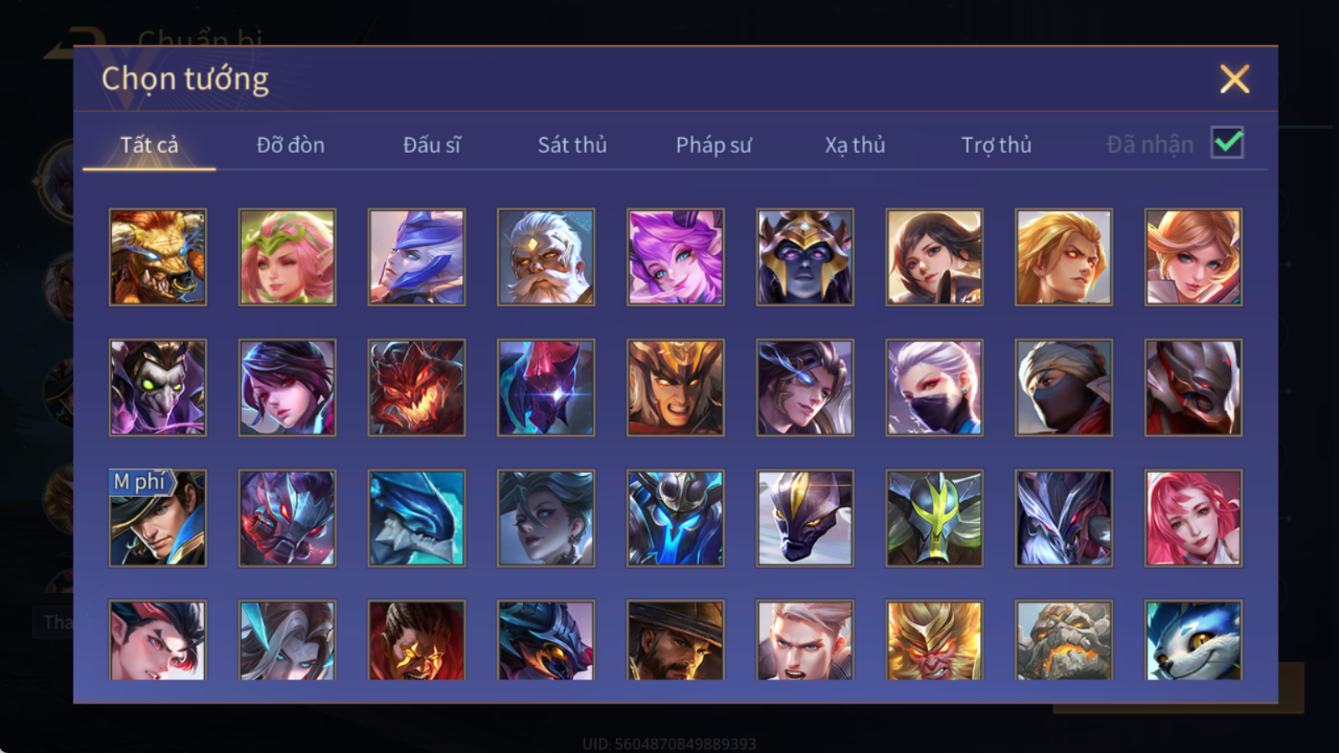Screen dimensions: 1339x753
Task: Pick the white-bearded old man hero
Action: click(546, 257)
